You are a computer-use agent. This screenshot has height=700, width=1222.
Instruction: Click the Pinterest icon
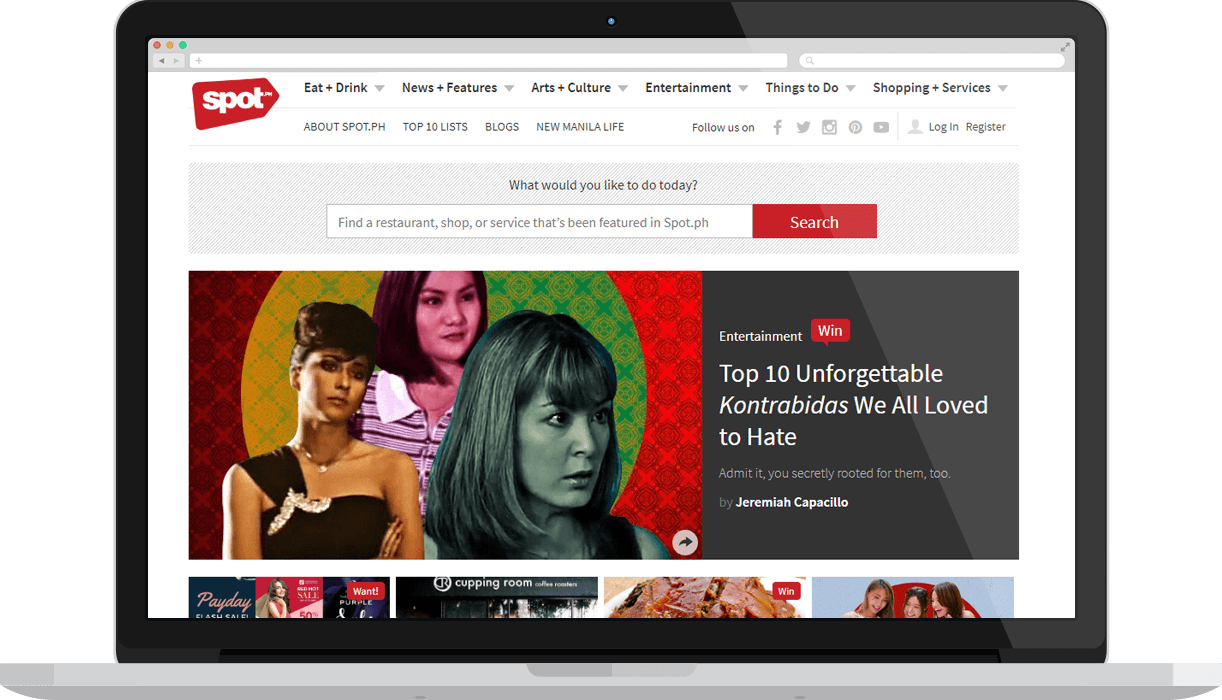pos(855,127)
